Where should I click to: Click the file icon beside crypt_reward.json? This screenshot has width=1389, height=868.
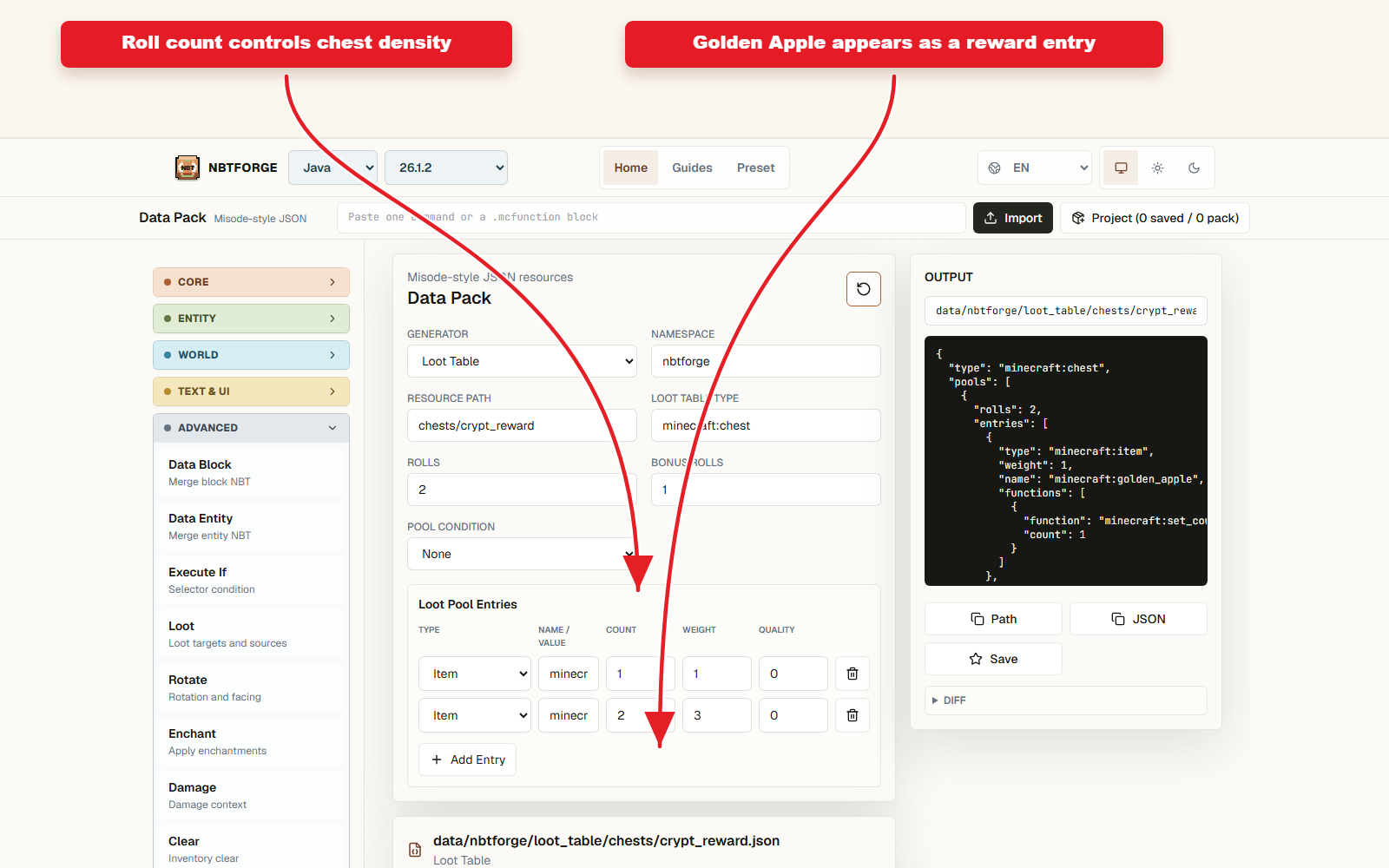pos(415,850)
